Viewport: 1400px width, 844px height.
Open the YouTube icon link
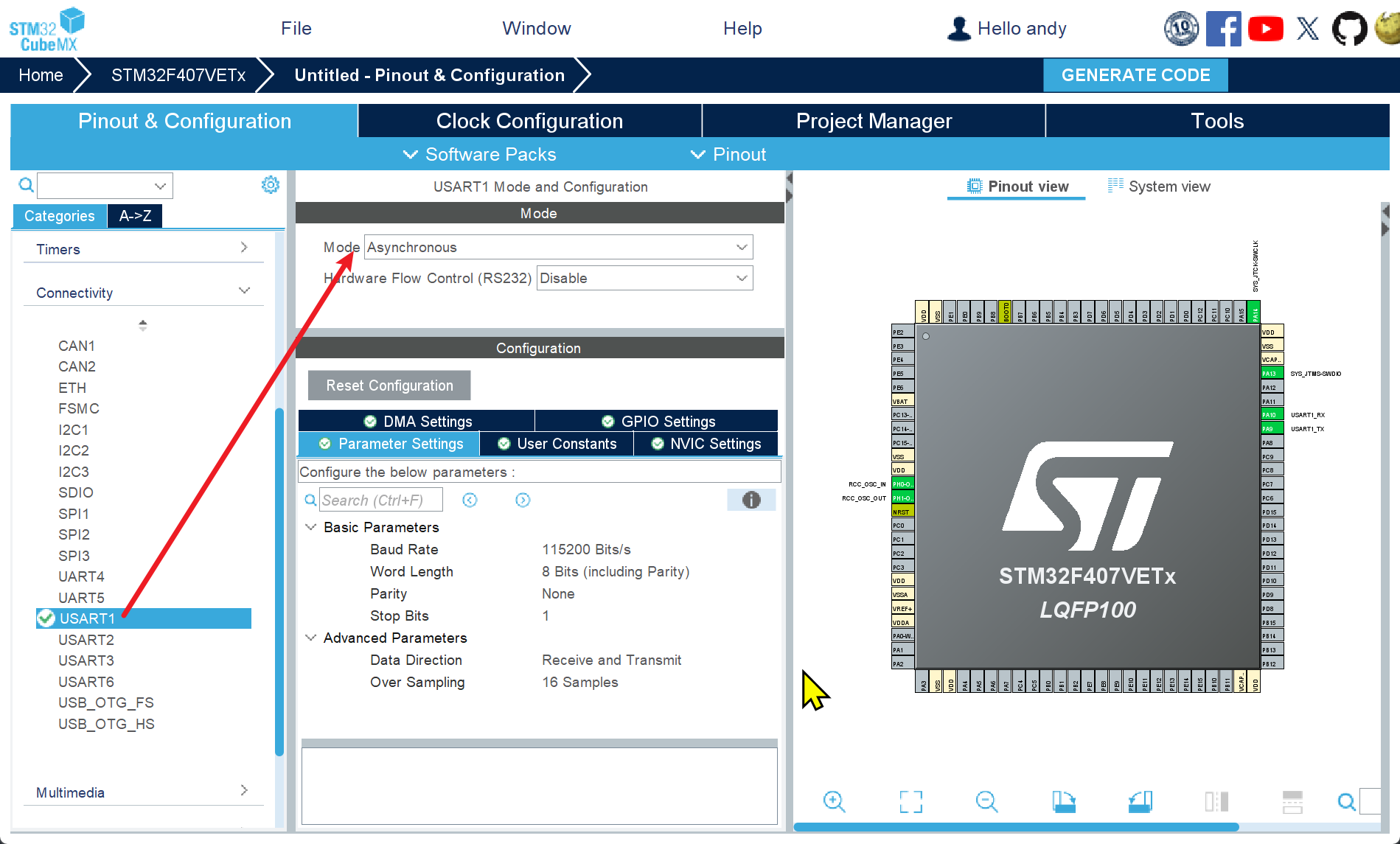(1266, 29)
